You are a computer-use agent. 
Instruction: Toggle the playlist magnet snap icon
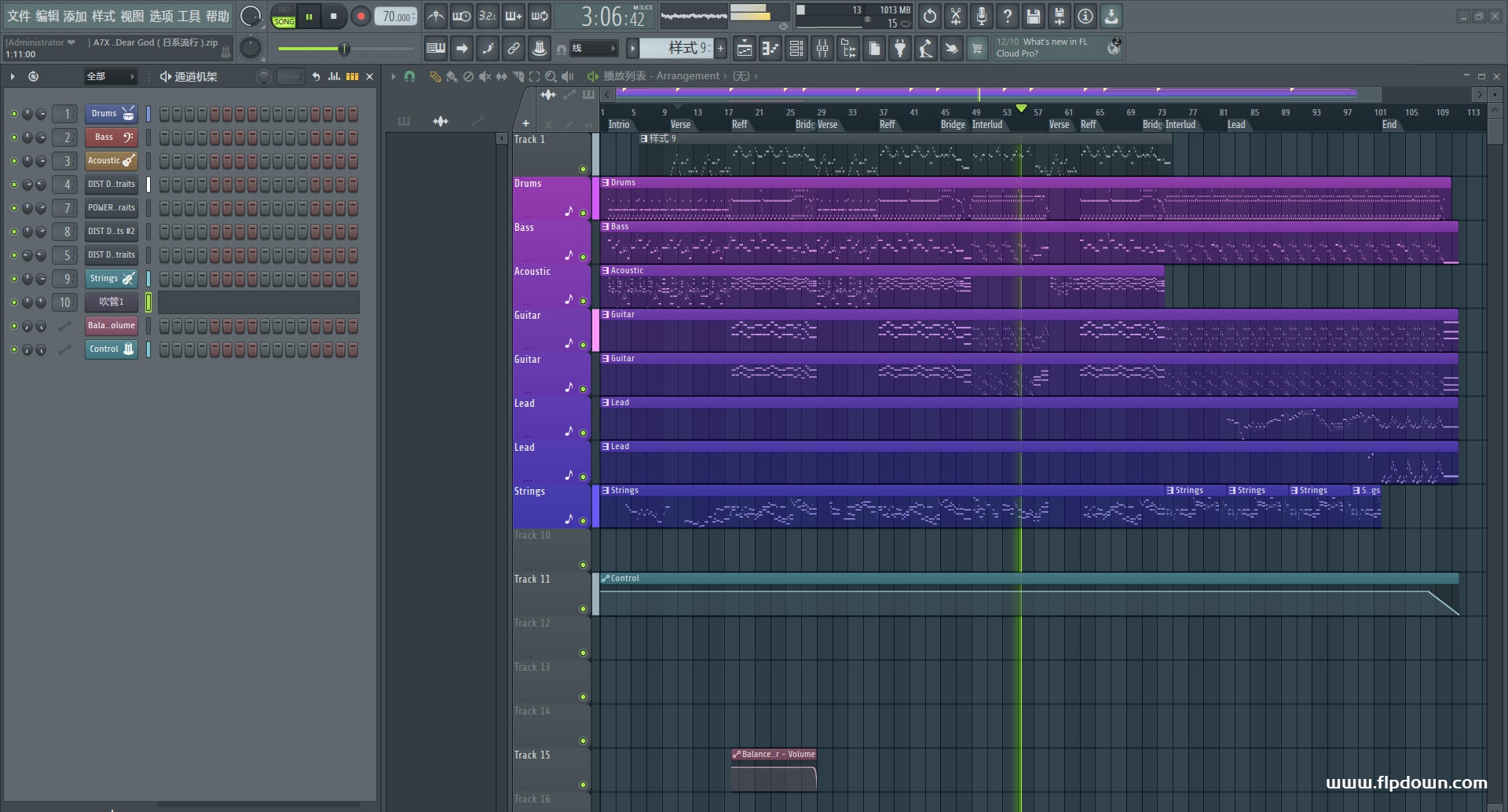click(x=409, y=76)
